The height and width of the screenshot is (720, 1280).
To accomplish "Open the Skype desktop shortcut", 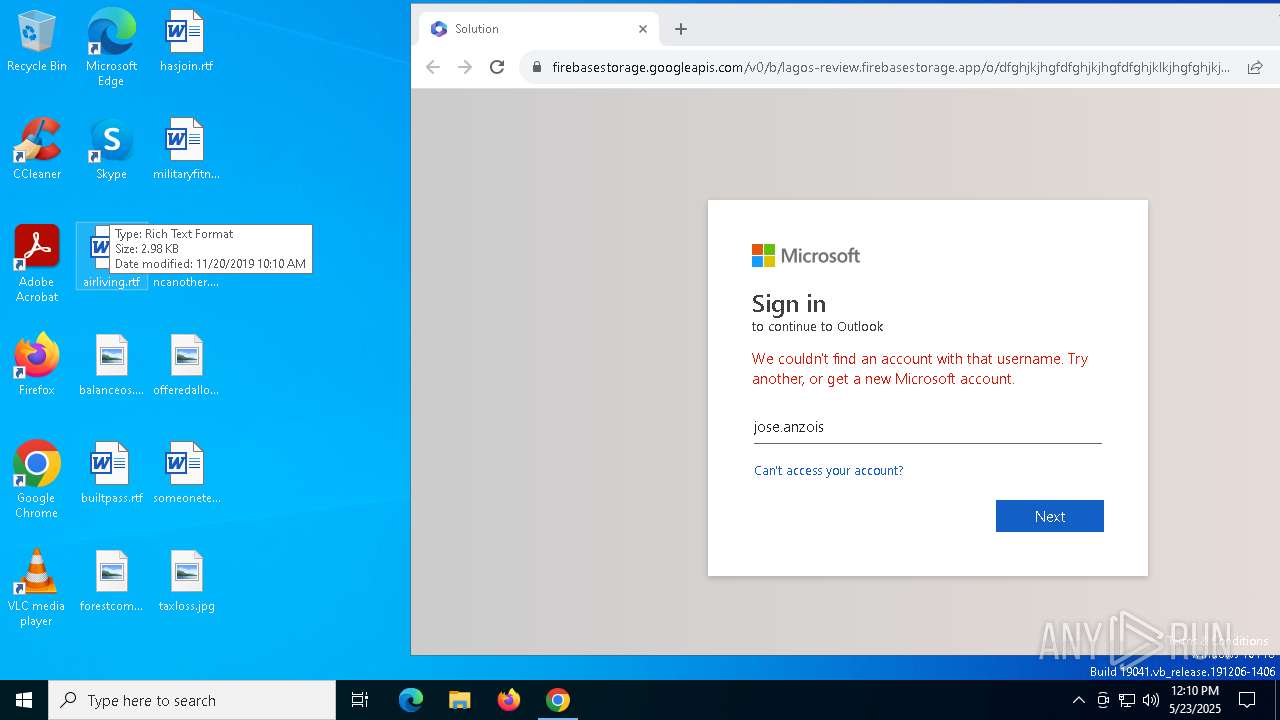I will [x=111, y=149].
